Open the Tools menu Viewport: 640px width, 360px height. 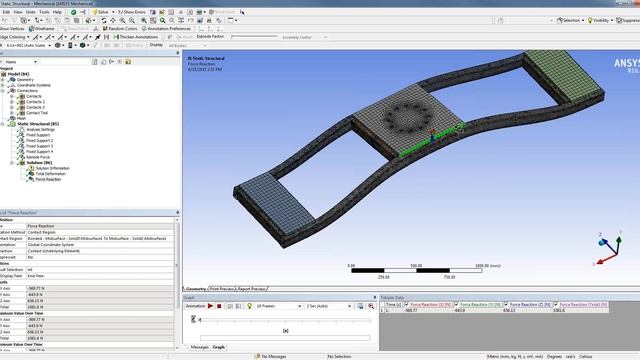(44, 12)
